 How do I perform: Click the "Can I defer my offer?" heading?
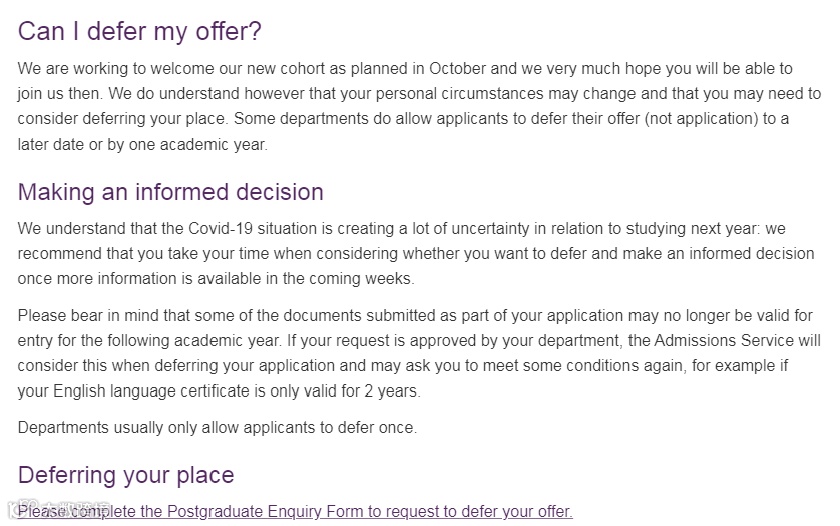click(139, 31)
